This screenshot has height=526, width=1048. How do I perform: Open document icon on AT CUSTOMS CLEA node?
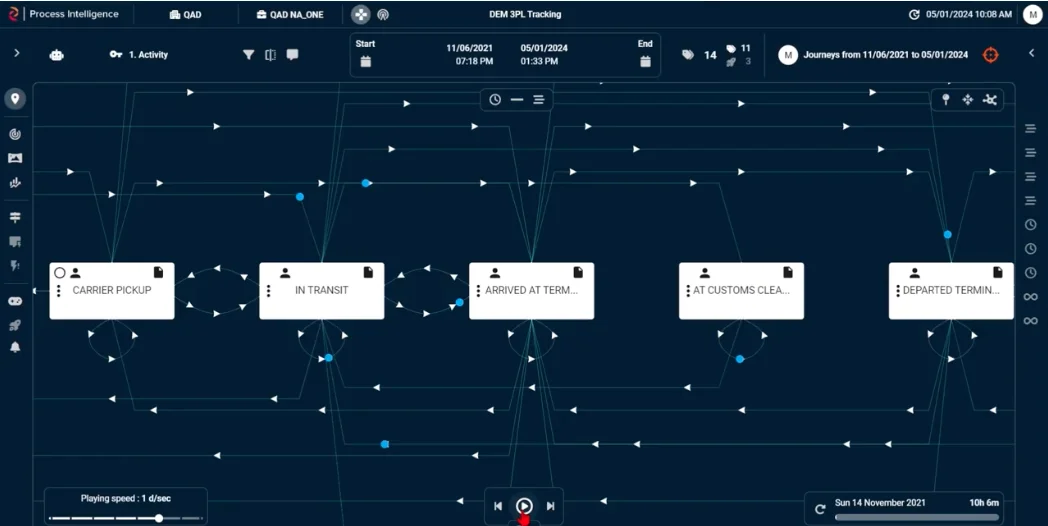[788, 272]
